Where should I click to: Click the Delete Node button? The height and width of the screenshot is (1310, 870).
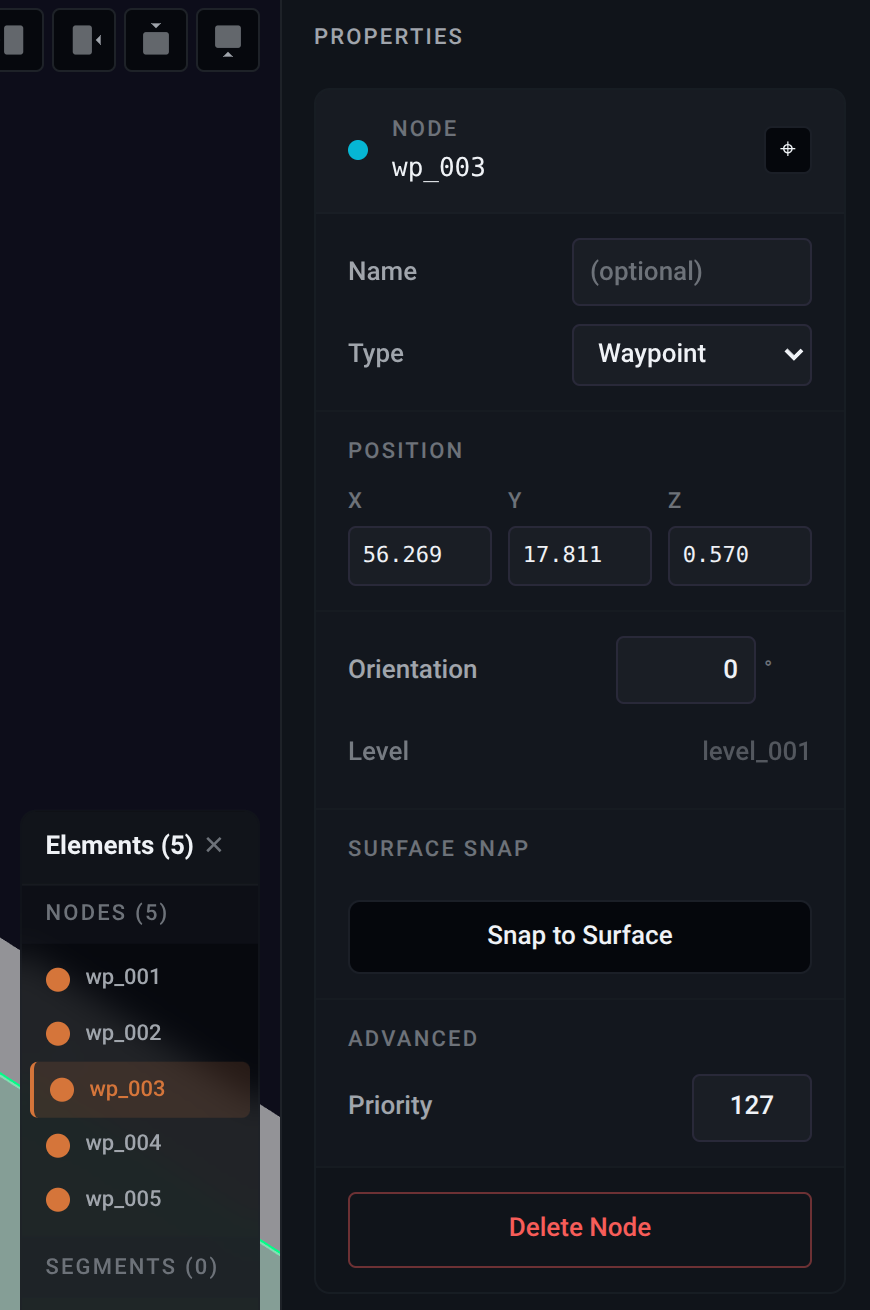(580, 1229)
